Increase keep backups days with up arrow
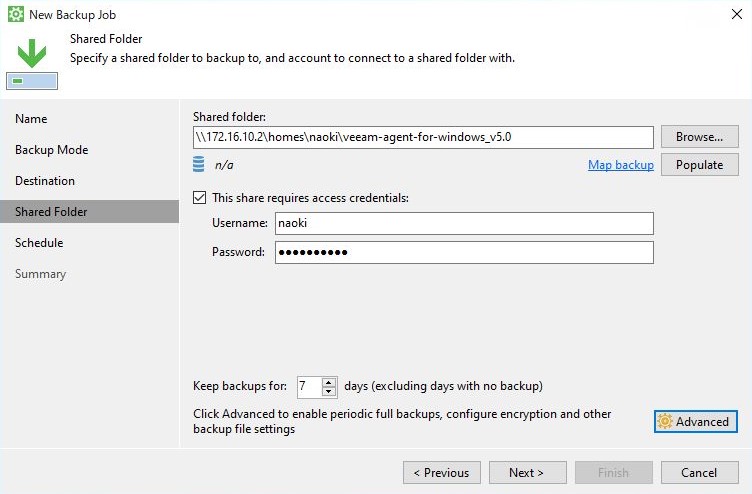The width and height of the screenshot is (752, 494). coord(329,382)
